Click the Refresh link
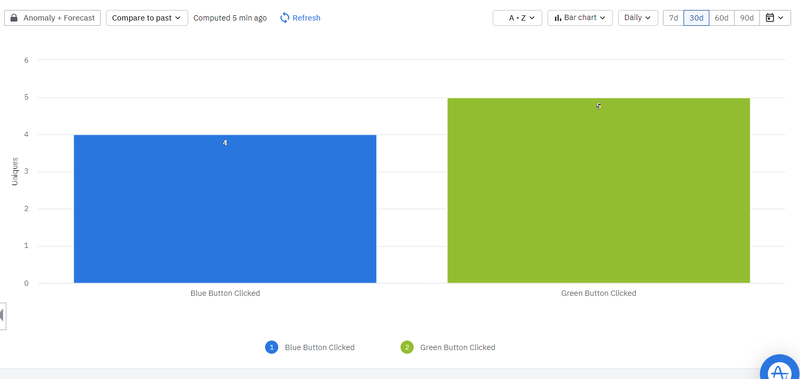 point(300,18)
